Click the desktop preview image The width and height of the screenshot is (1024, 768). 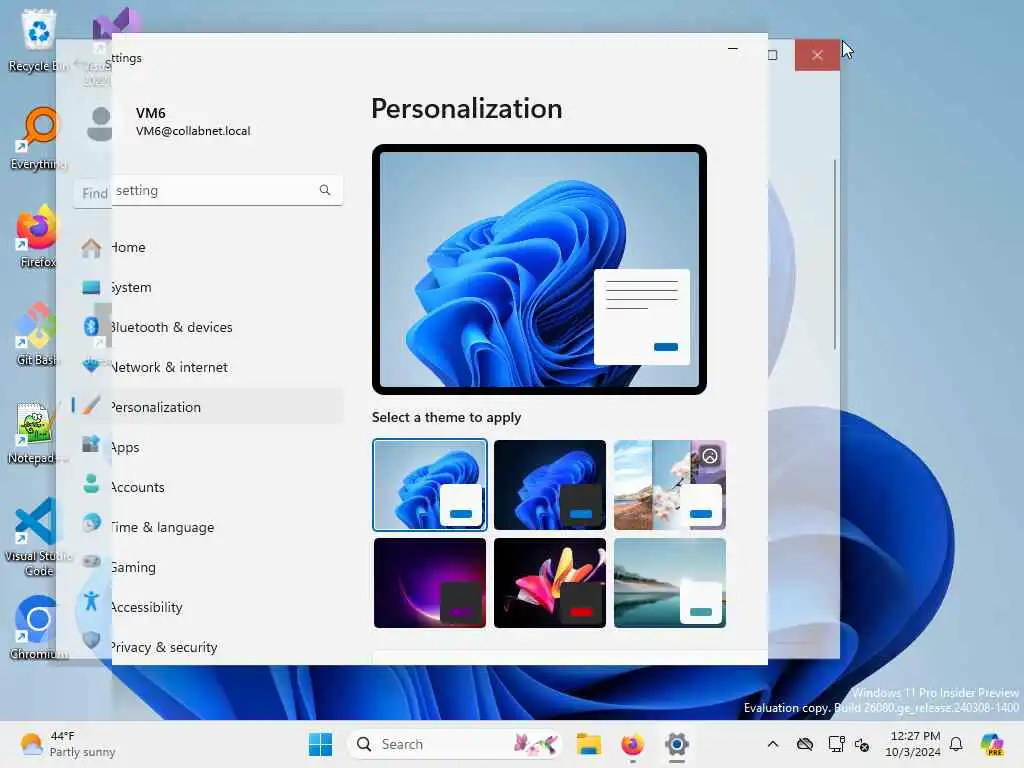click(x=539, y=269)
